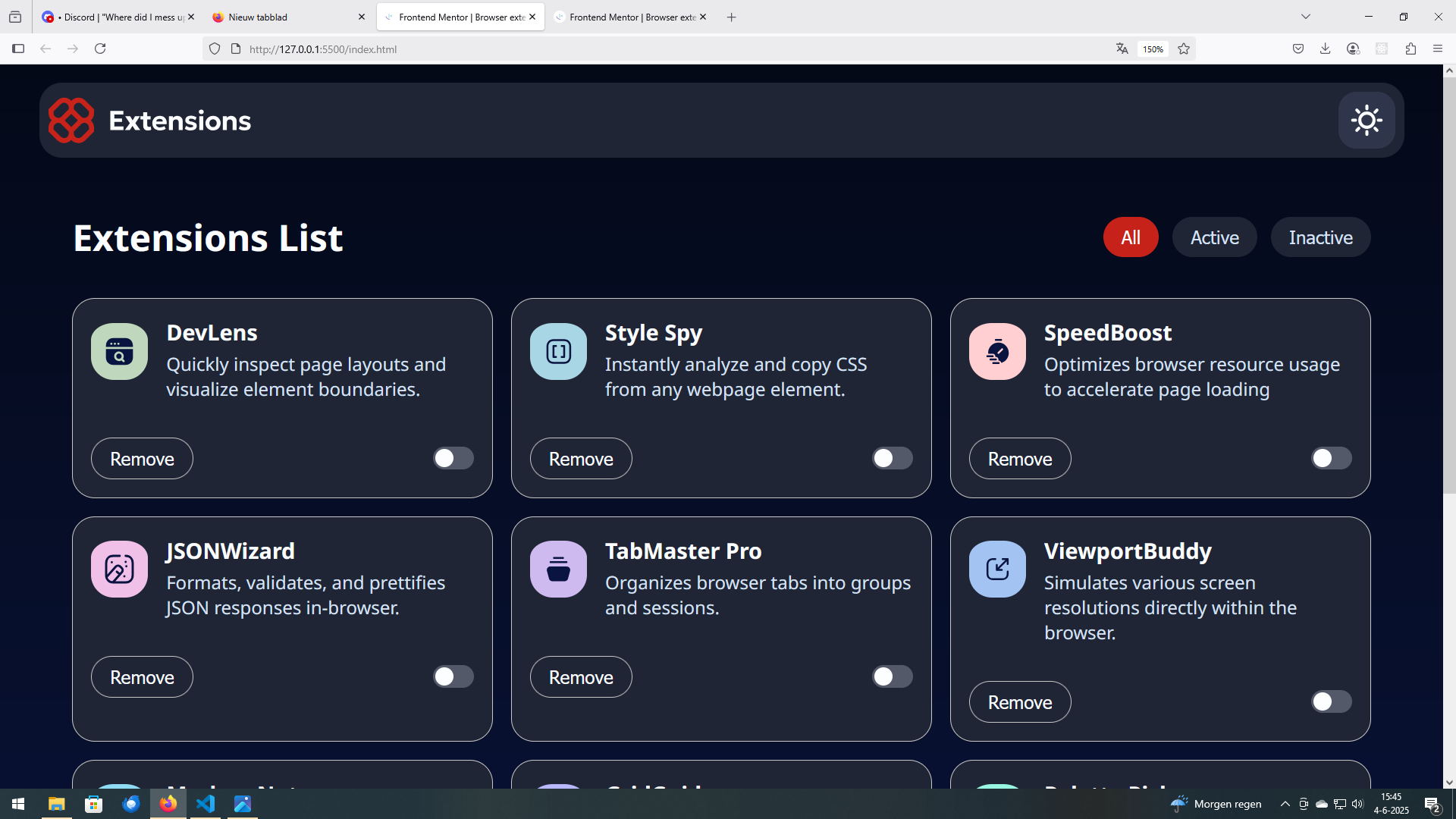The image size is (1456, 819).
Task: Click the 150% zoom level indicator
Action: (1153, 49)
